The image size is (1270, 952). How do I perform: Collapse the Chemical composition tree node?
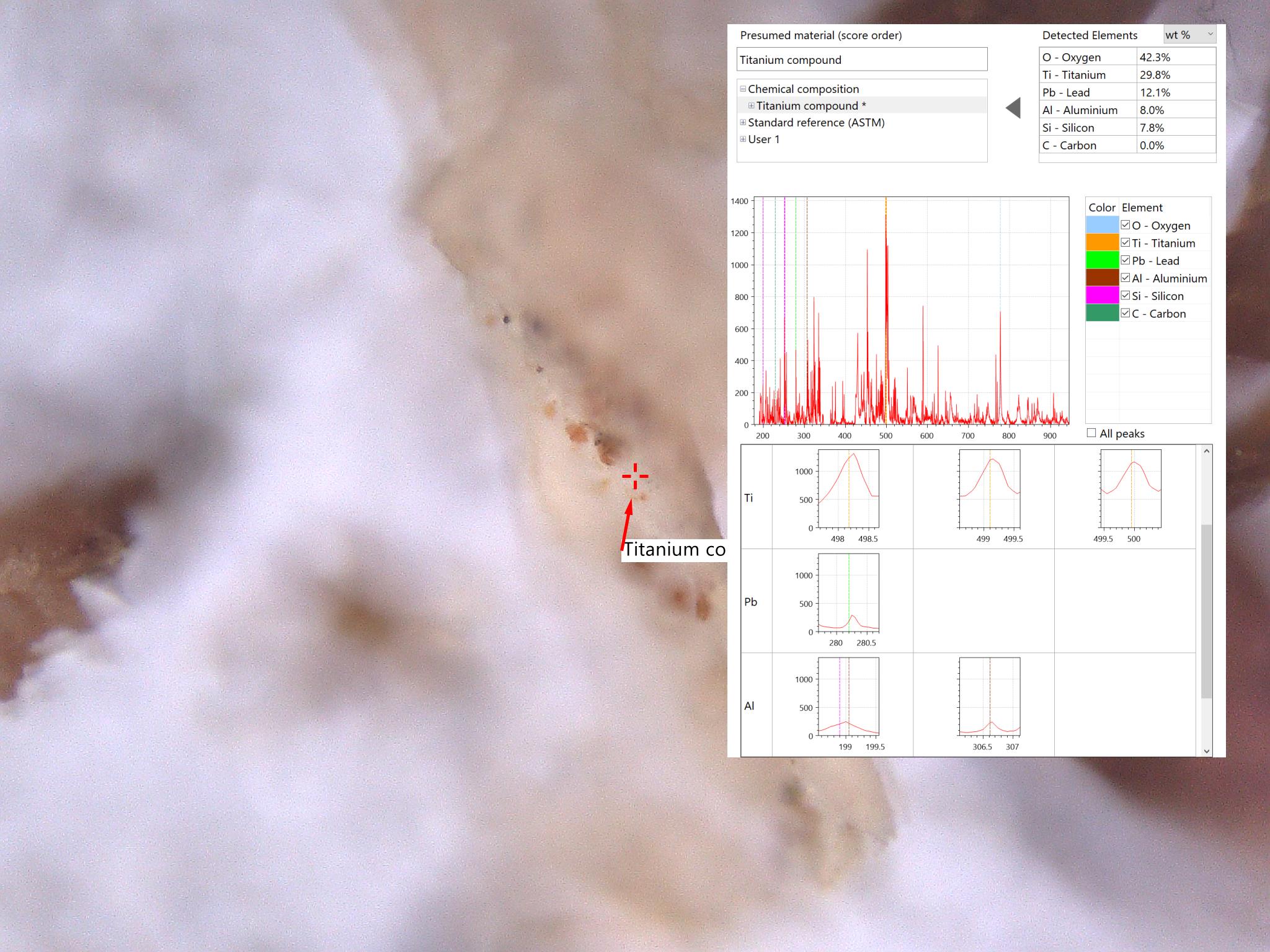point(743,89)
